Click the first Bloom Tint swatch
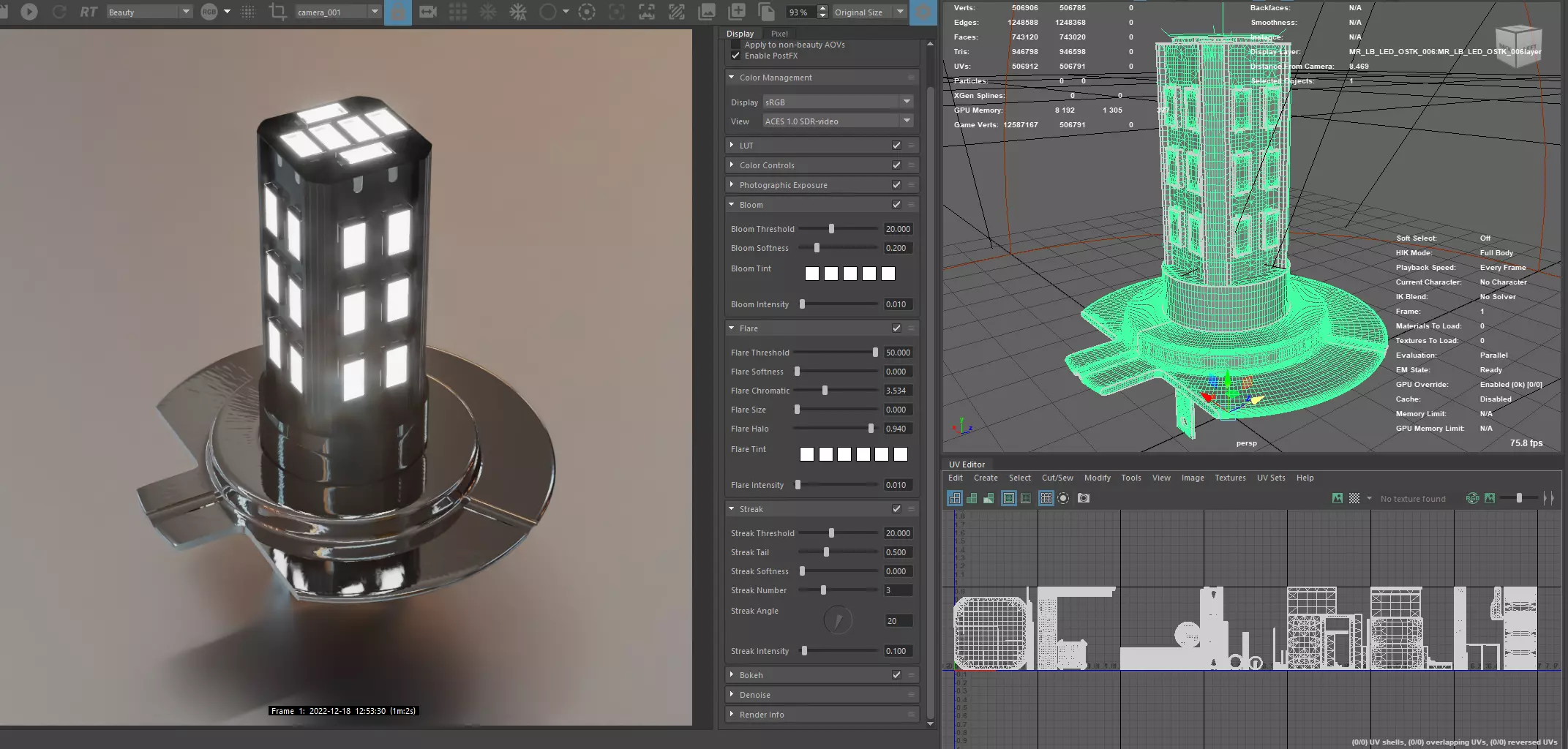Viewport: 1568px width, 749px height. pyautogui.click(x=812, y=274)
